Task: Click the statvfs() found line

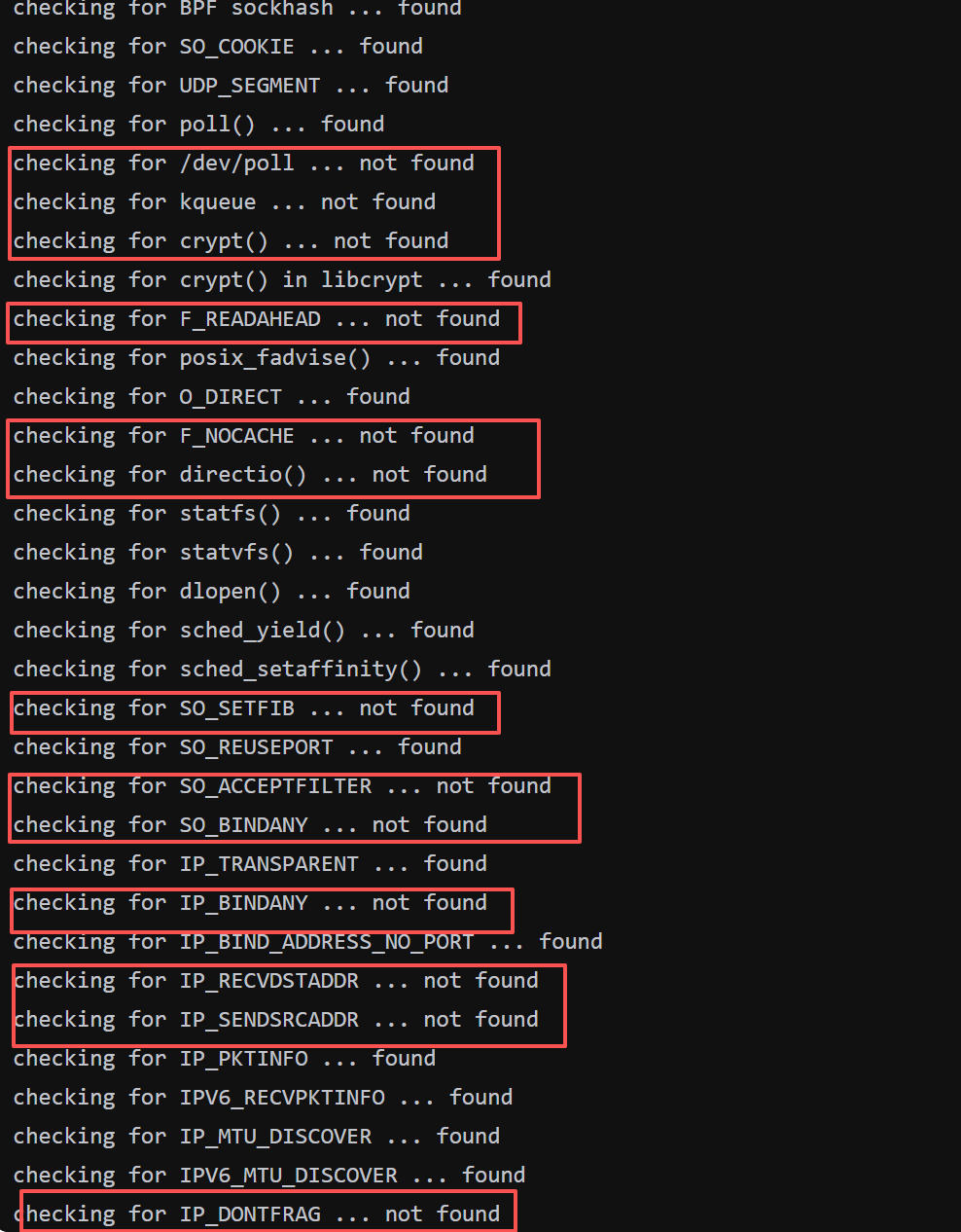Action: point(218,553)
